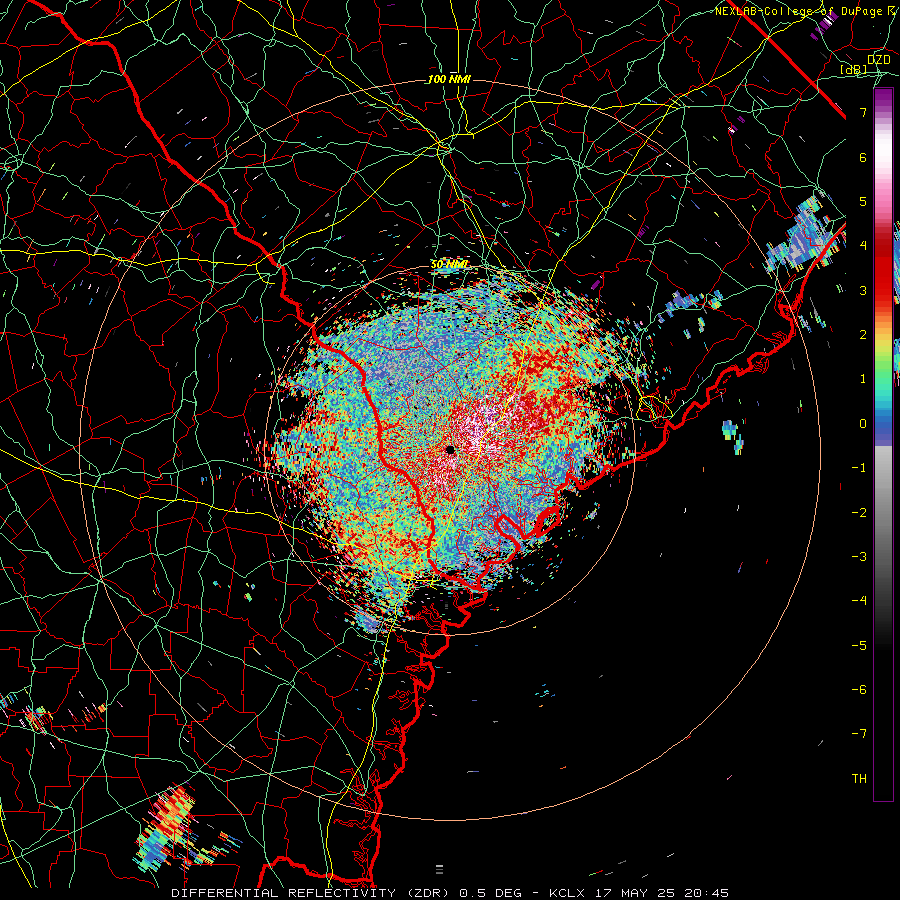Click the '-2' tick label on color scale
Image resolution: width=900 pixels, height=900 pixels.
click(x=859, y=512)
